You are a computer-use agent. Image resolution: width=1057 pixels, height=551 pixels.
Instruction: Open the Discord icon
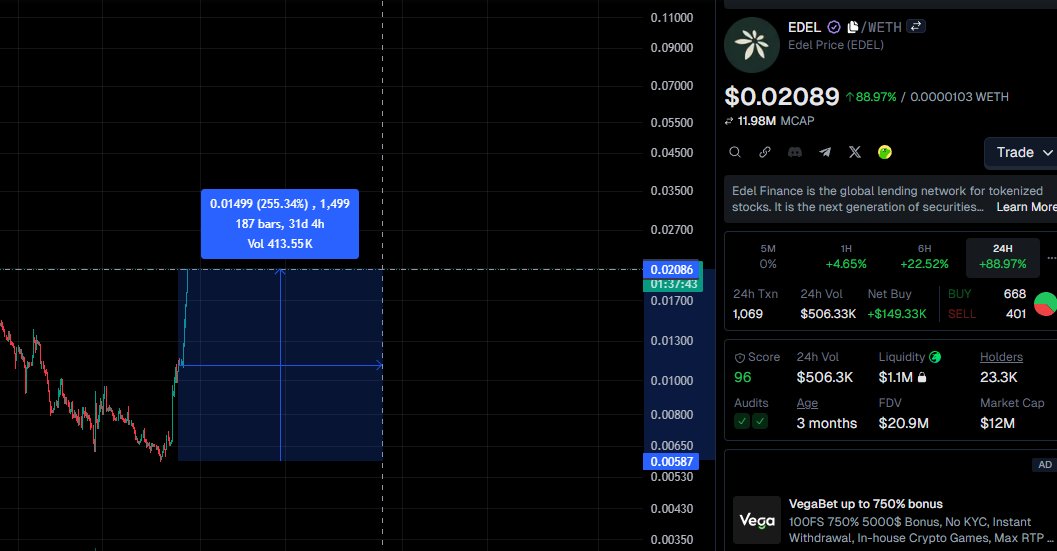tap(795, 152)
